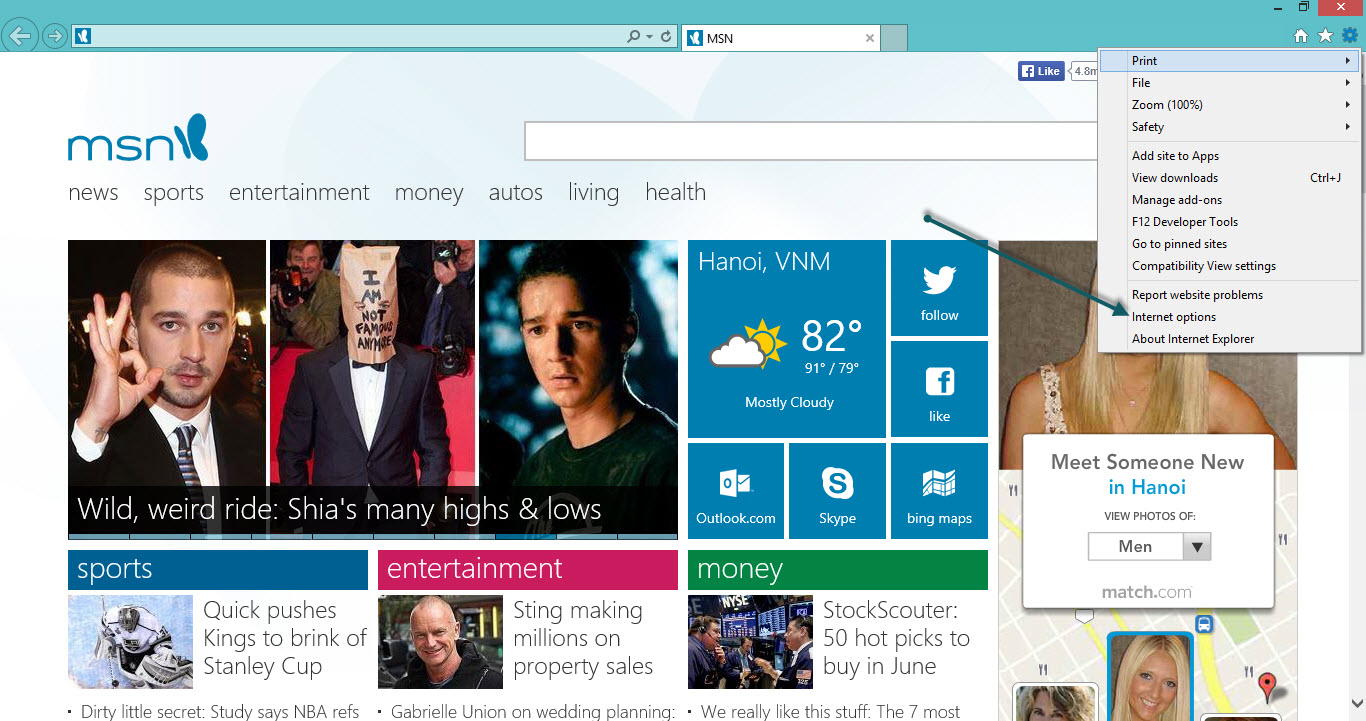The height and width of the screenshot is (721, 1366).
Task: Go back with the browser back arrow
Action: point(19,37)
